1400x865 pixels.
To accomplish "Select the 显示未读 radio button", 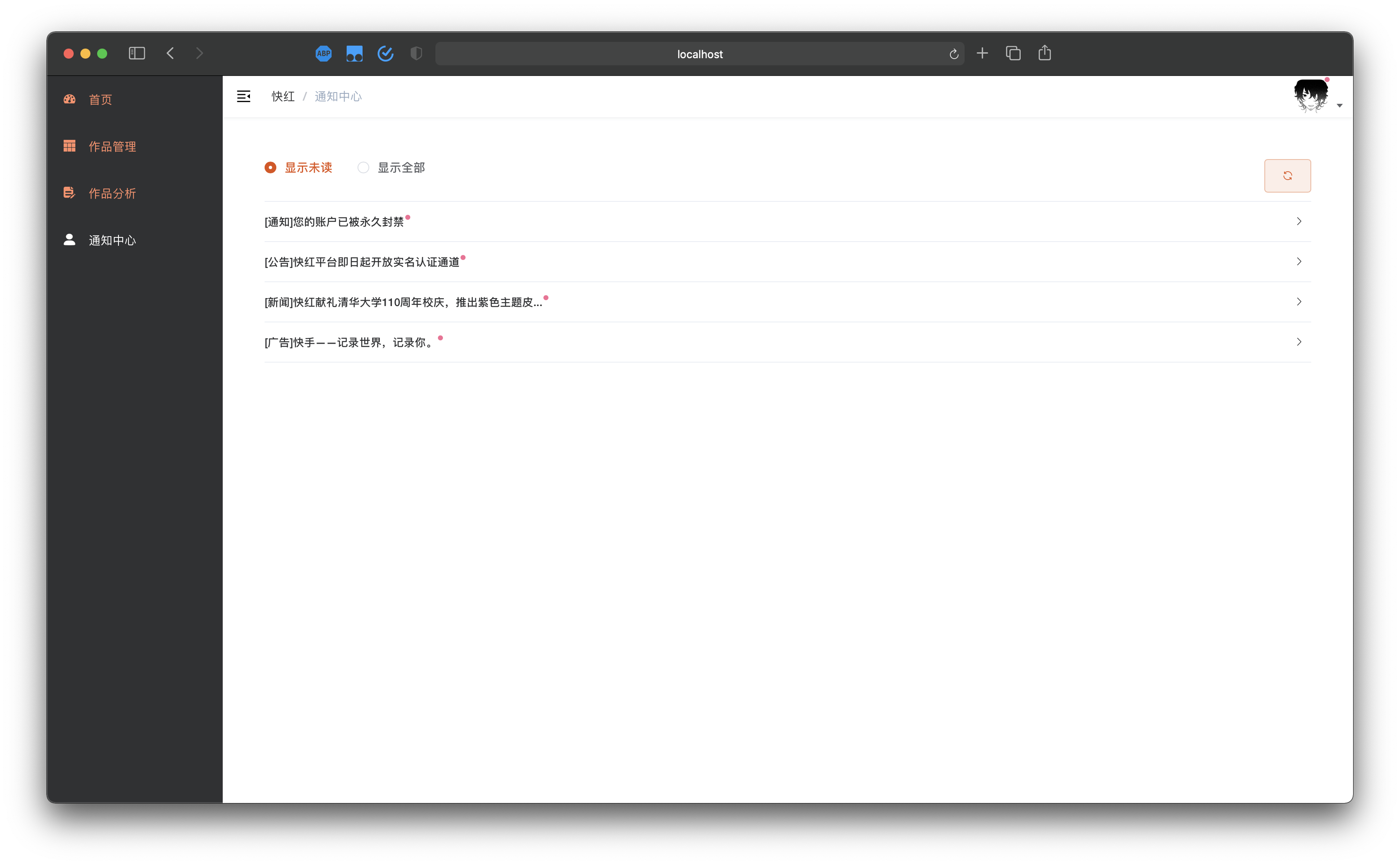I will click(270, 167).
